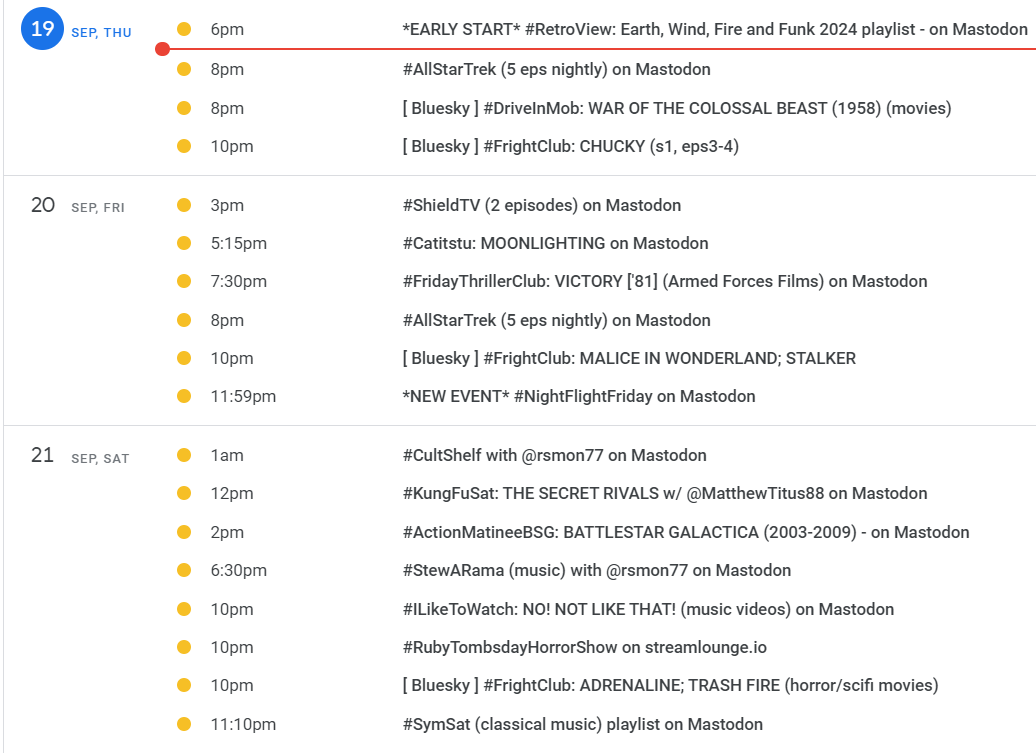Open #CultShelf with @rsmon77 event
The width and height of the screenshot is (1036, 753).
point(554,455)
